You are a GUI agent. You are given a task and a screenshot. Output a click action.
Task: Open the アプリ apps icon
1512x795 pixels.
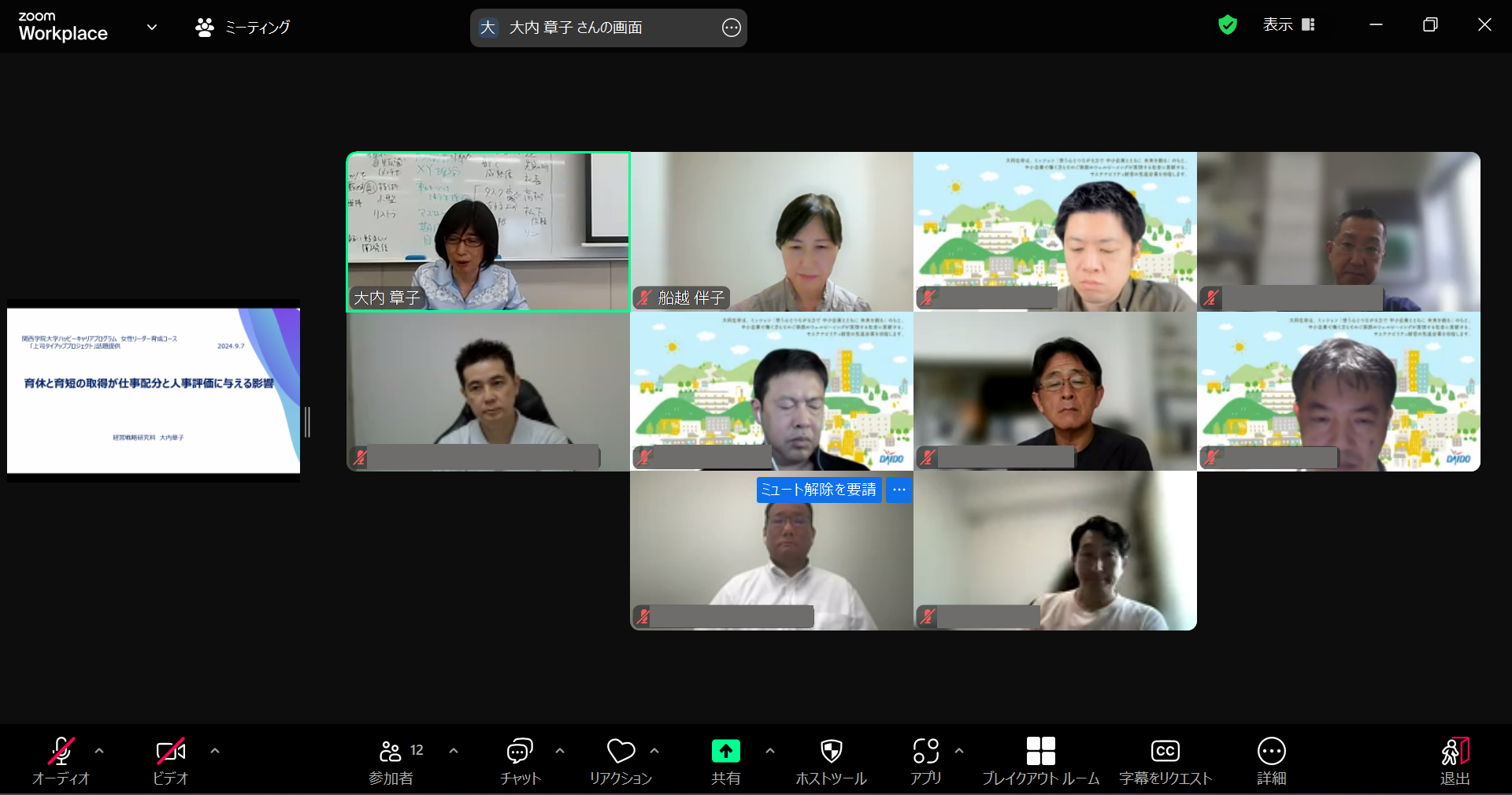925,760
